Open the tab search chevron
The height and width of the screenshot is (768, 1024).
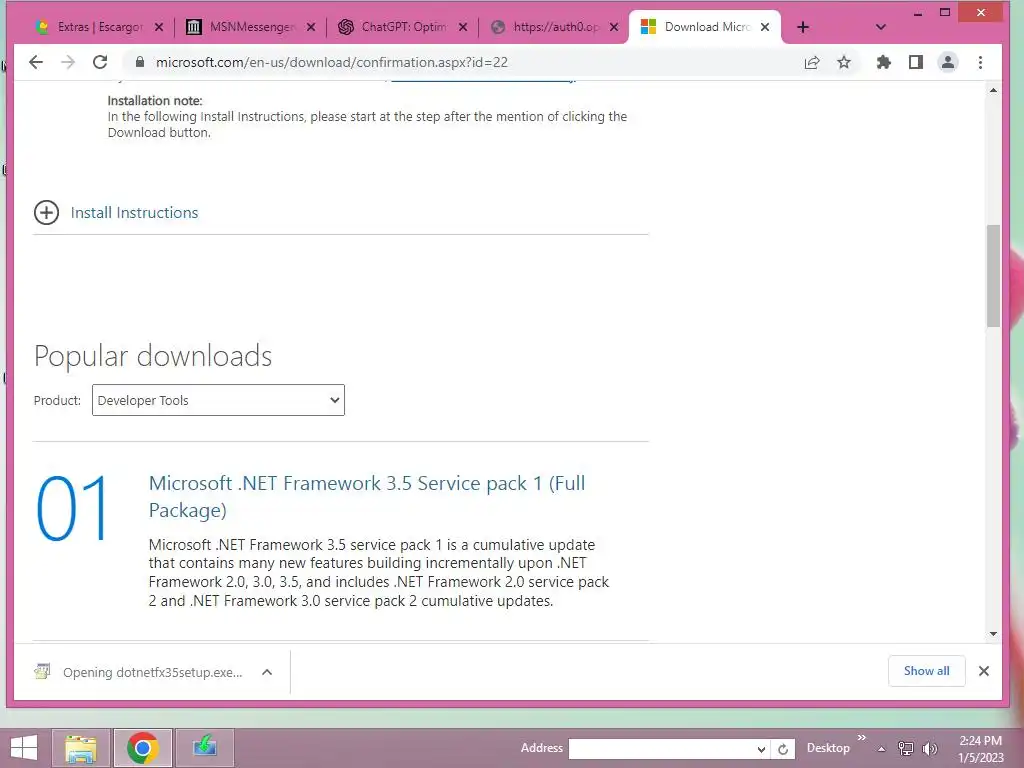pyautogui.click(x=880, y=27)
